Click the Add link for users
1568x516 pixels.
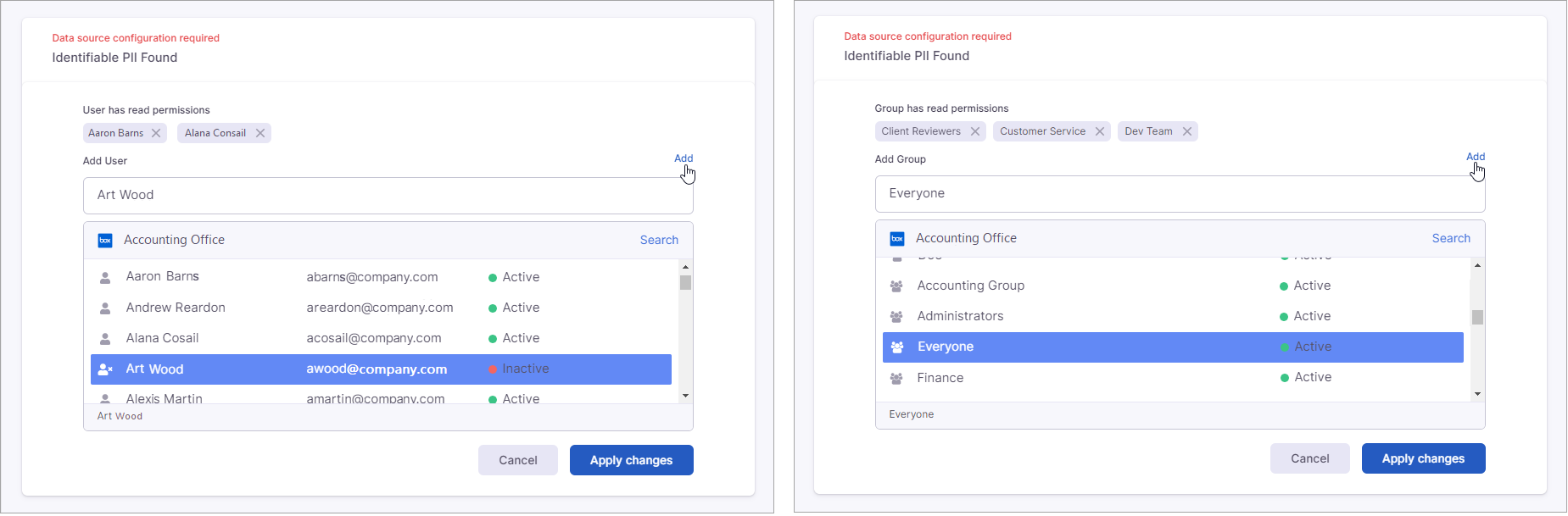click(684, 158)
